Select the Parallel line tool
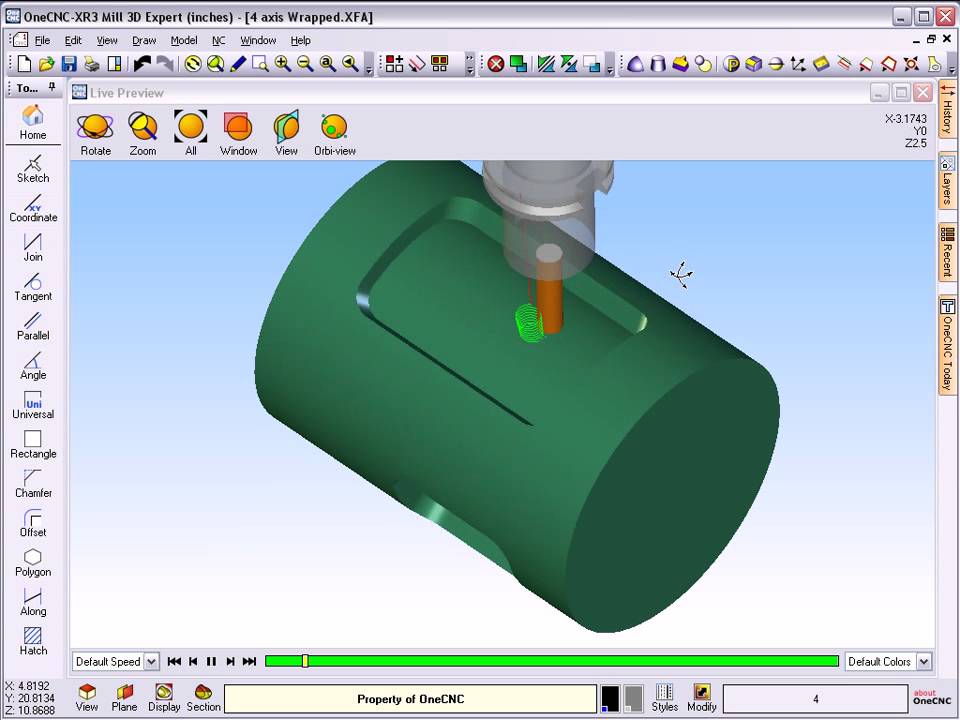Screen dimensions: 960x720 click(x=33, y=327)
